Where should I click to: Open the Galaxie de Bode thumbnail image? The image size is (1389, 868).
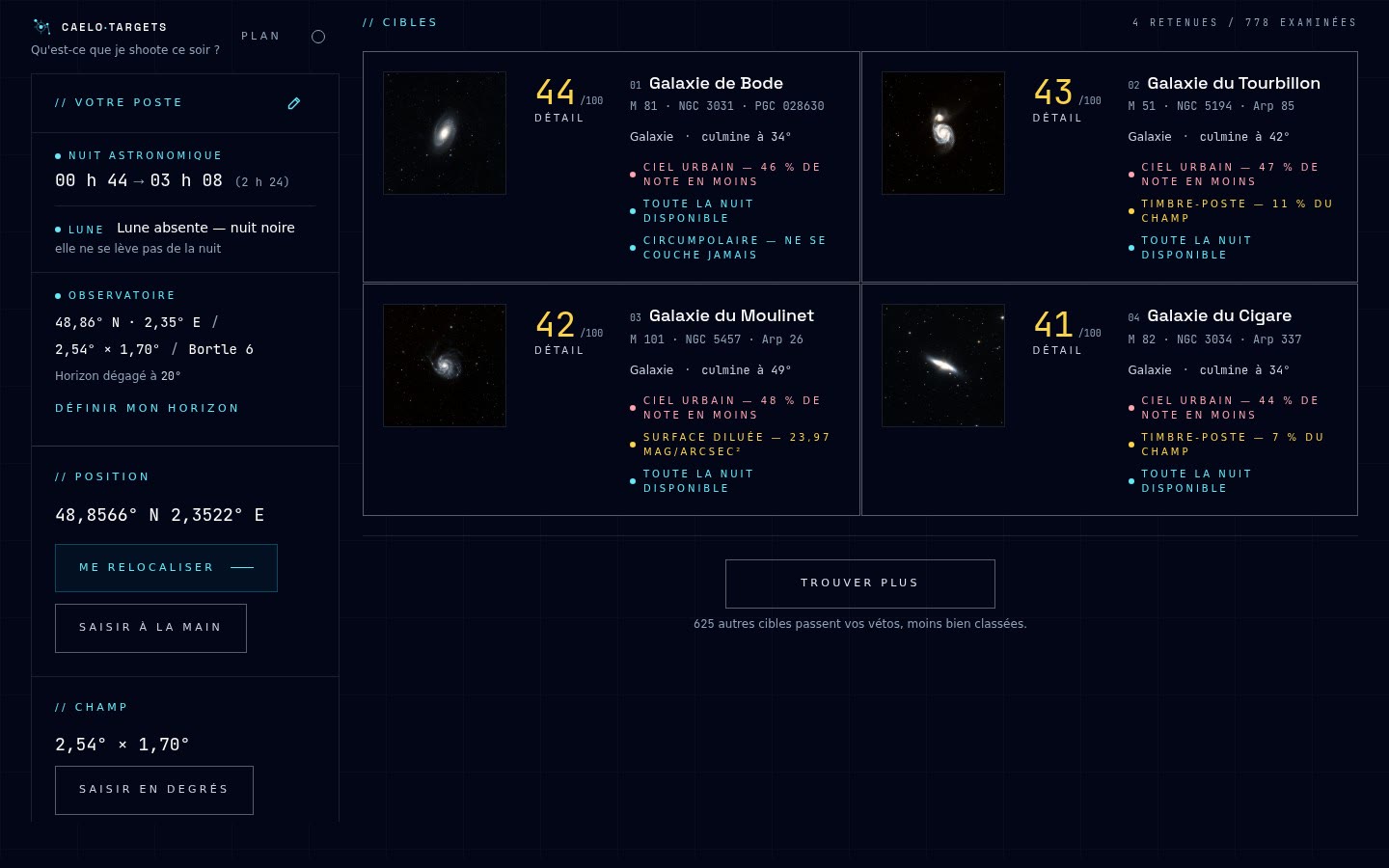445,133
